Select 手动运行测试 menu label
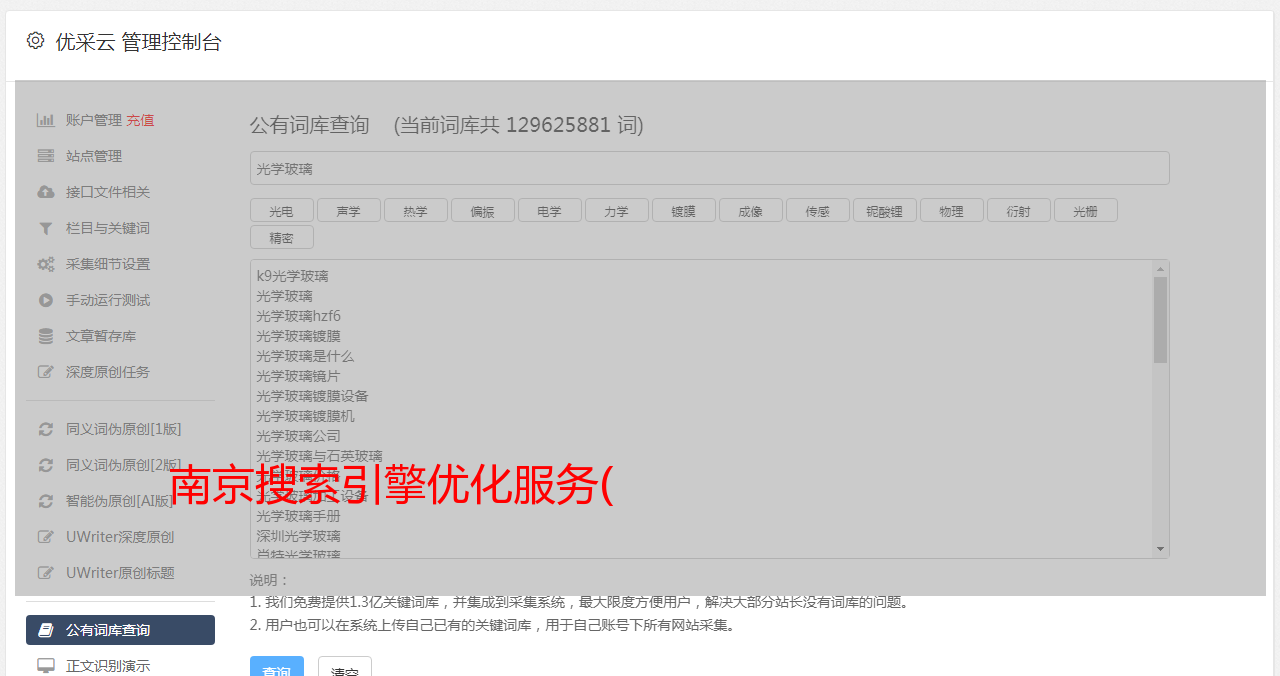 tap(108, 300)
